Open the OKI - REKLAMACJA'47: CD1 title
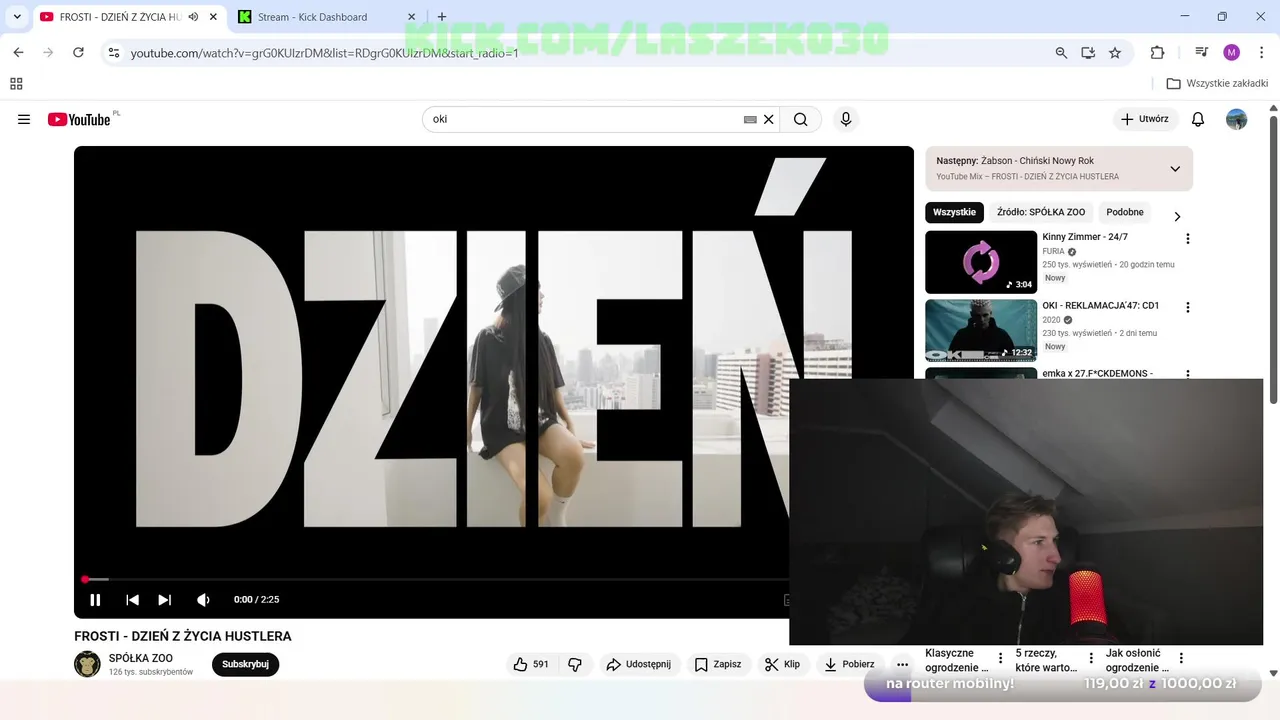Viewport: 1280px width, 720px height. coord(1101,306)
